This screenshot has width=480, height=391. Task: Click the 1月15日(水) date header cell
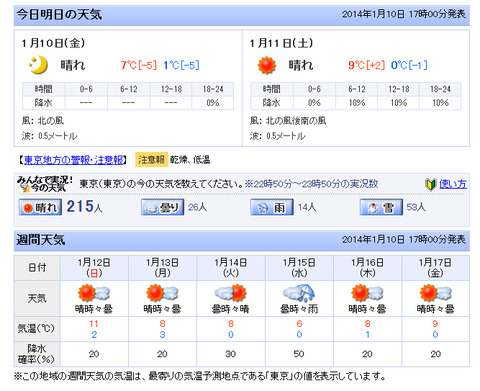(x=299, y=268)
